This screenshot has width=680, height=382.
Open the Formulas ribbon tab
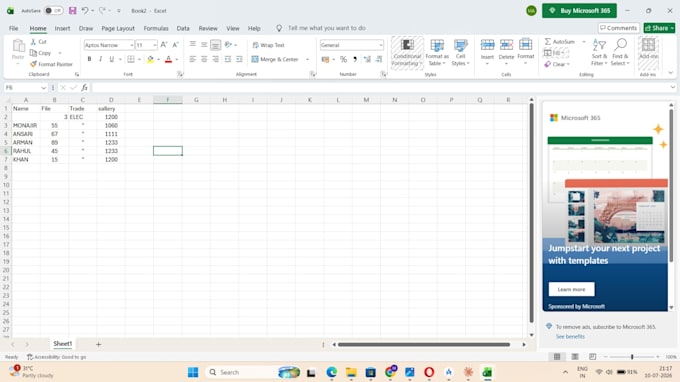coord(156,28)
